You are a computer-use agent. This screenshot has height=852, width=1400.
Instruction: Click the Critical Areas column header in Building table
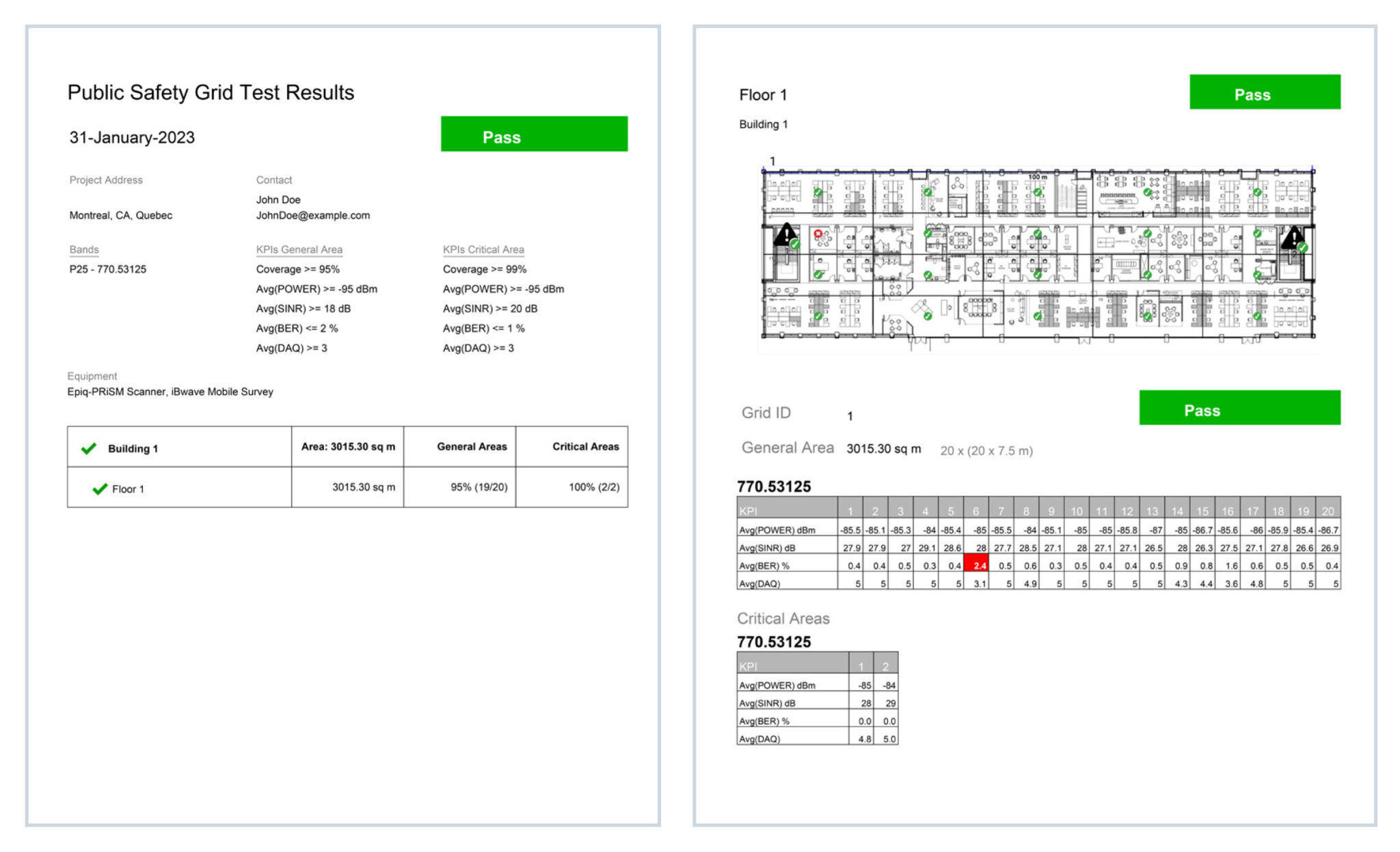point(571,447)
